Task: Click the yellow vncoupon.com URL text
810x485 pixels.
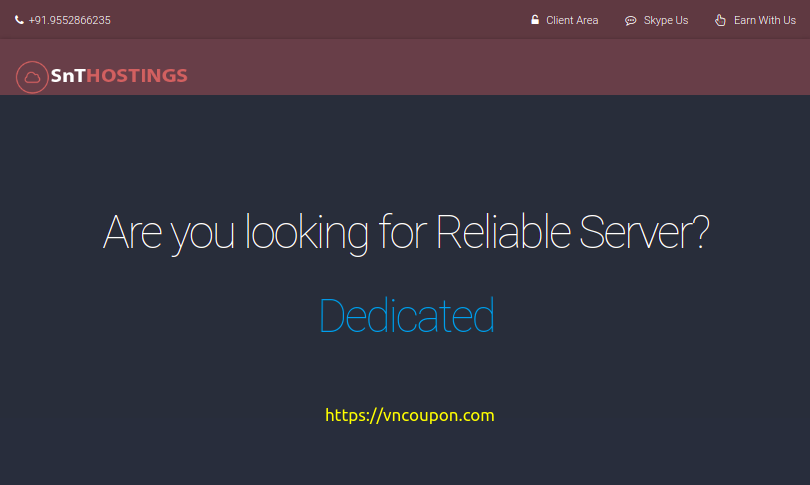Action: pos(434,415)
